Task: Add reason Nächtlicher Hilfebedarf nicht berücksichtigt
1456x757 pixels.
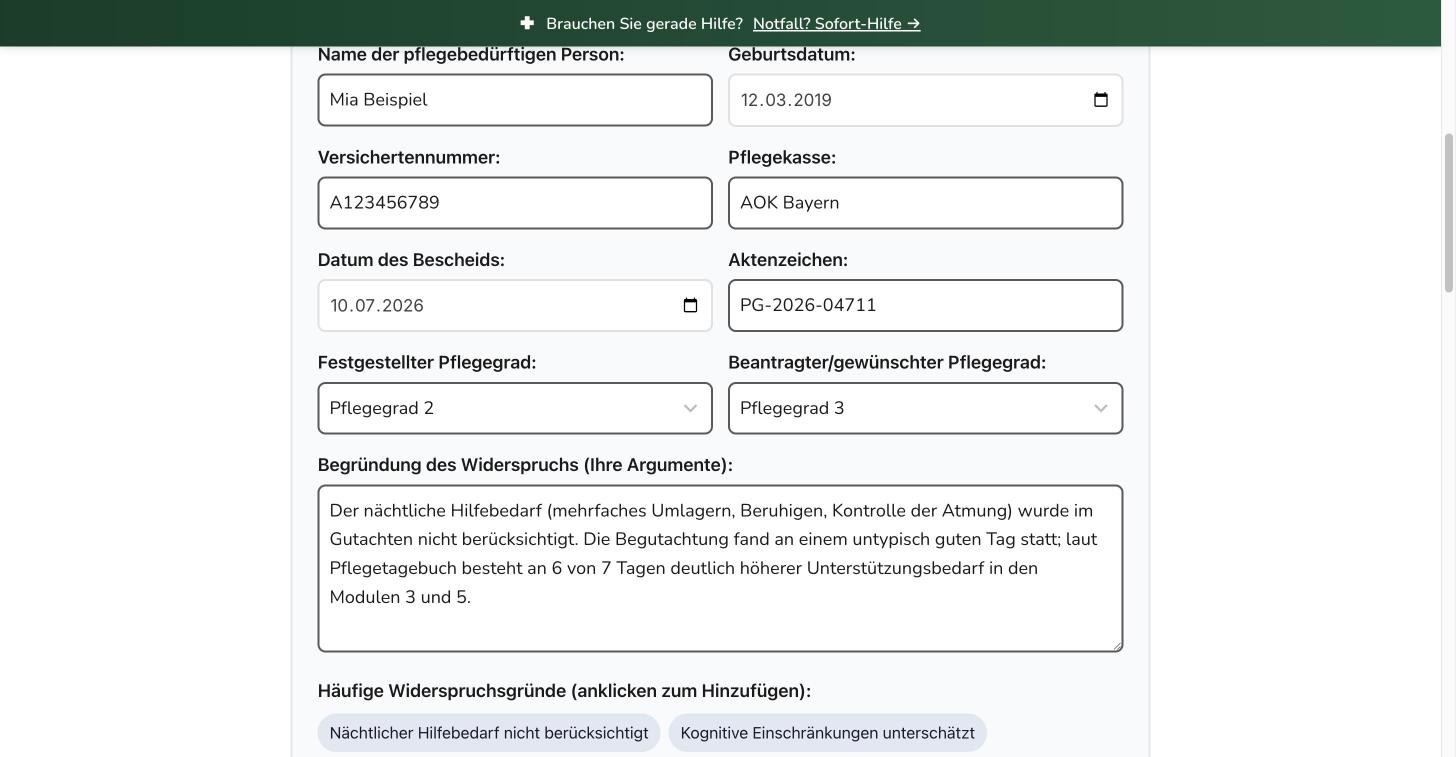Action: (489, 733)
